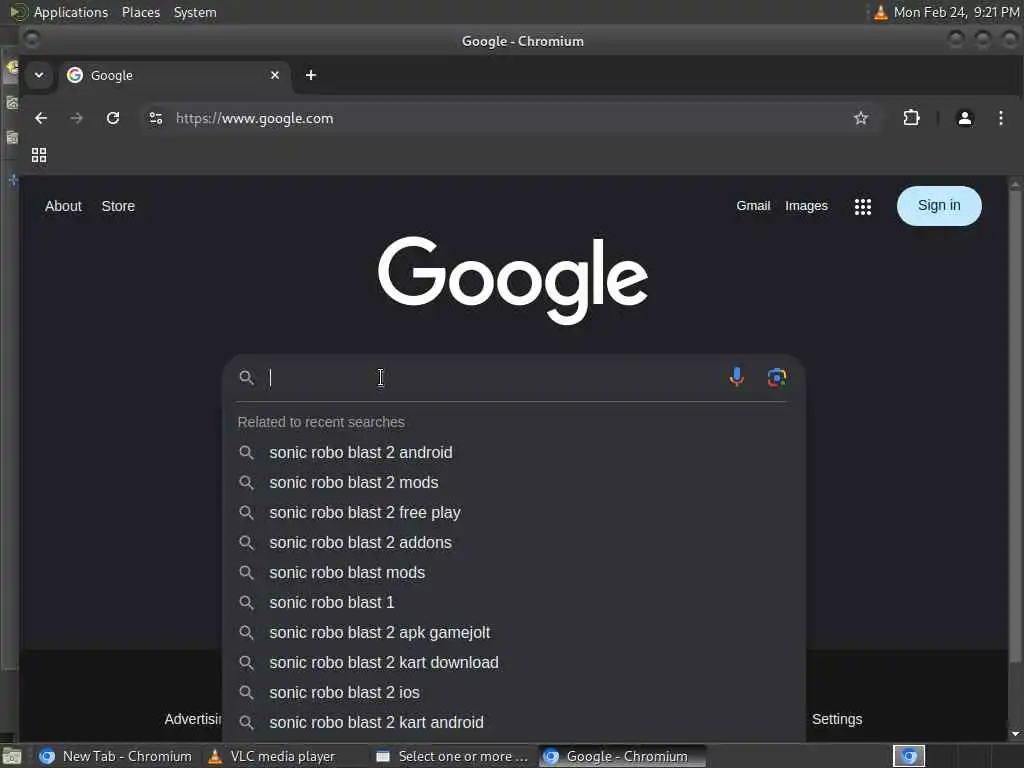Open the Settings link in footer
The width and height of the screenshot is (1024, 768).
pyautogui.click(x=837, y=719)
